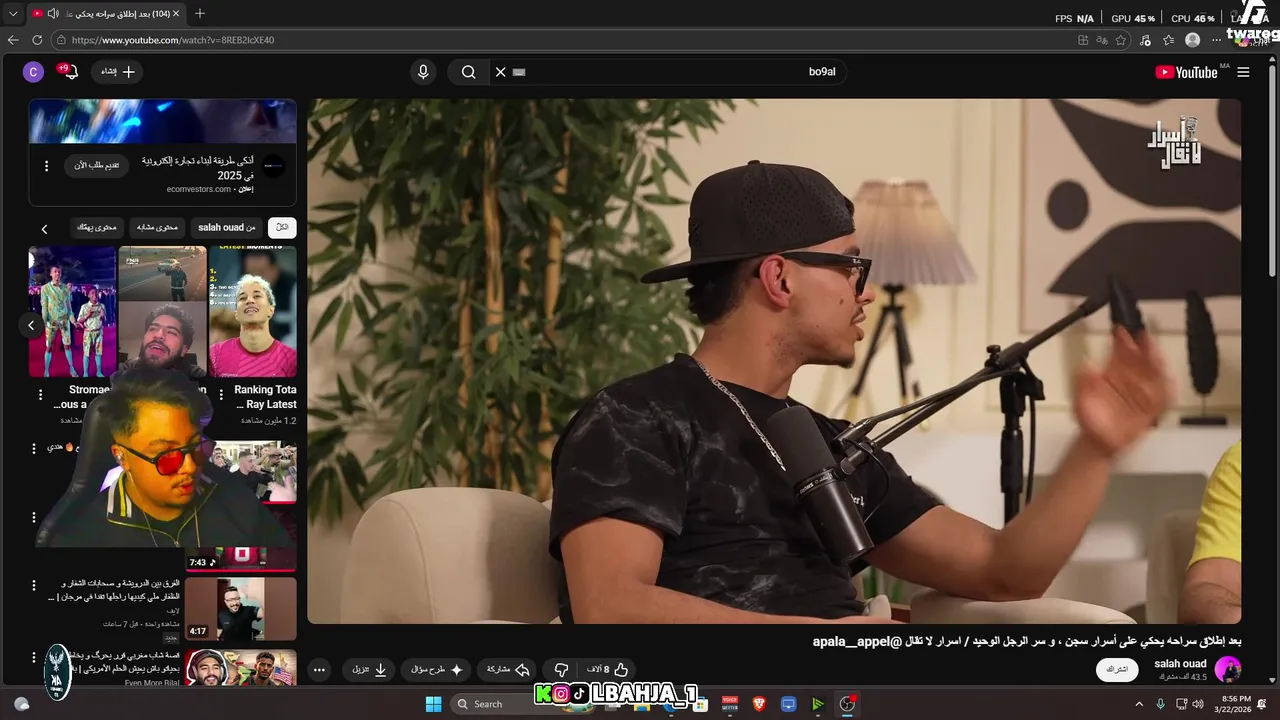Click the Download button under the video
Image resolution: width=1280 pixels, height=720 pixels.
(x=369, y=670)
